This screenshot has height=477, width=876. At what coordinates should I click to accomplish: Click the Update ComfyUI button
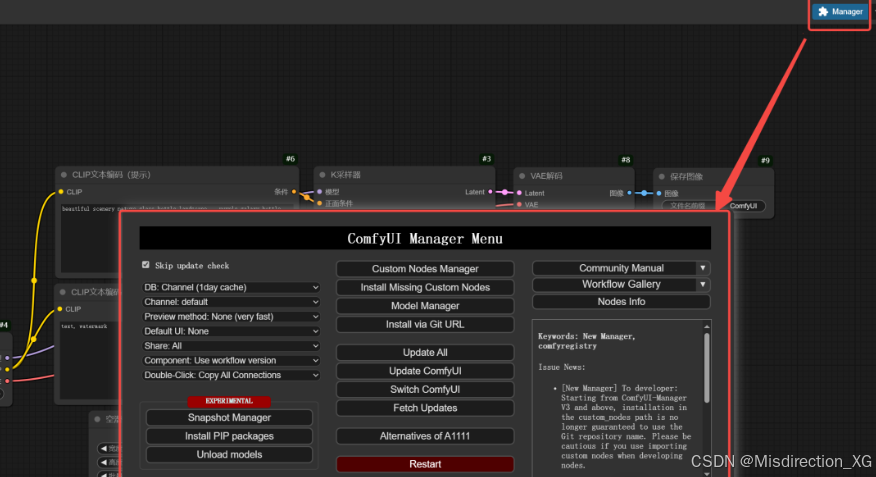coord(425,371)
